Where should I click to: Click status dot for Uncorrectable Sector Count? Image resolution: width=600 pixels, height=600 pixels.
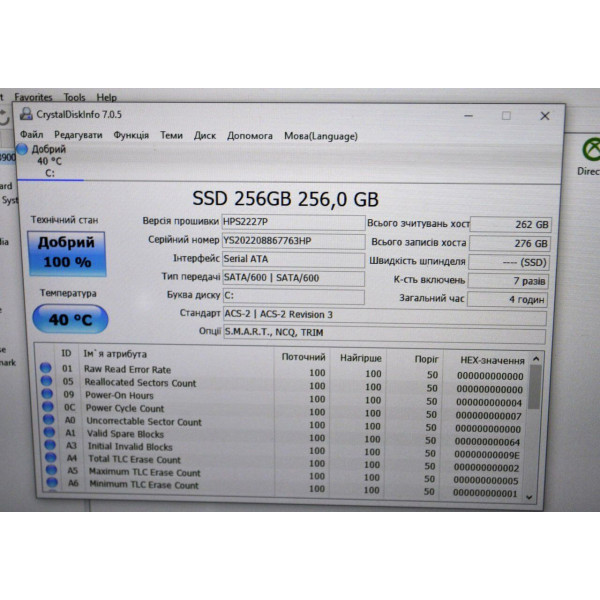[49, 419]
